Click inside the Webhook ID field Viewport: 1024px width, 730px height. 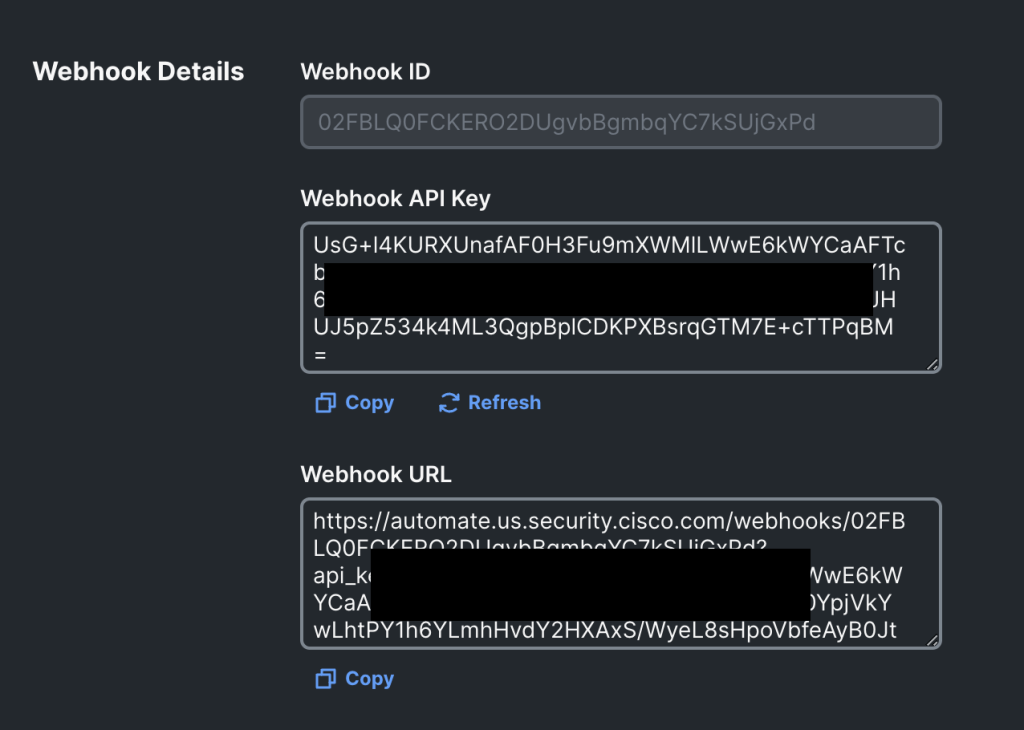point(620,122)
